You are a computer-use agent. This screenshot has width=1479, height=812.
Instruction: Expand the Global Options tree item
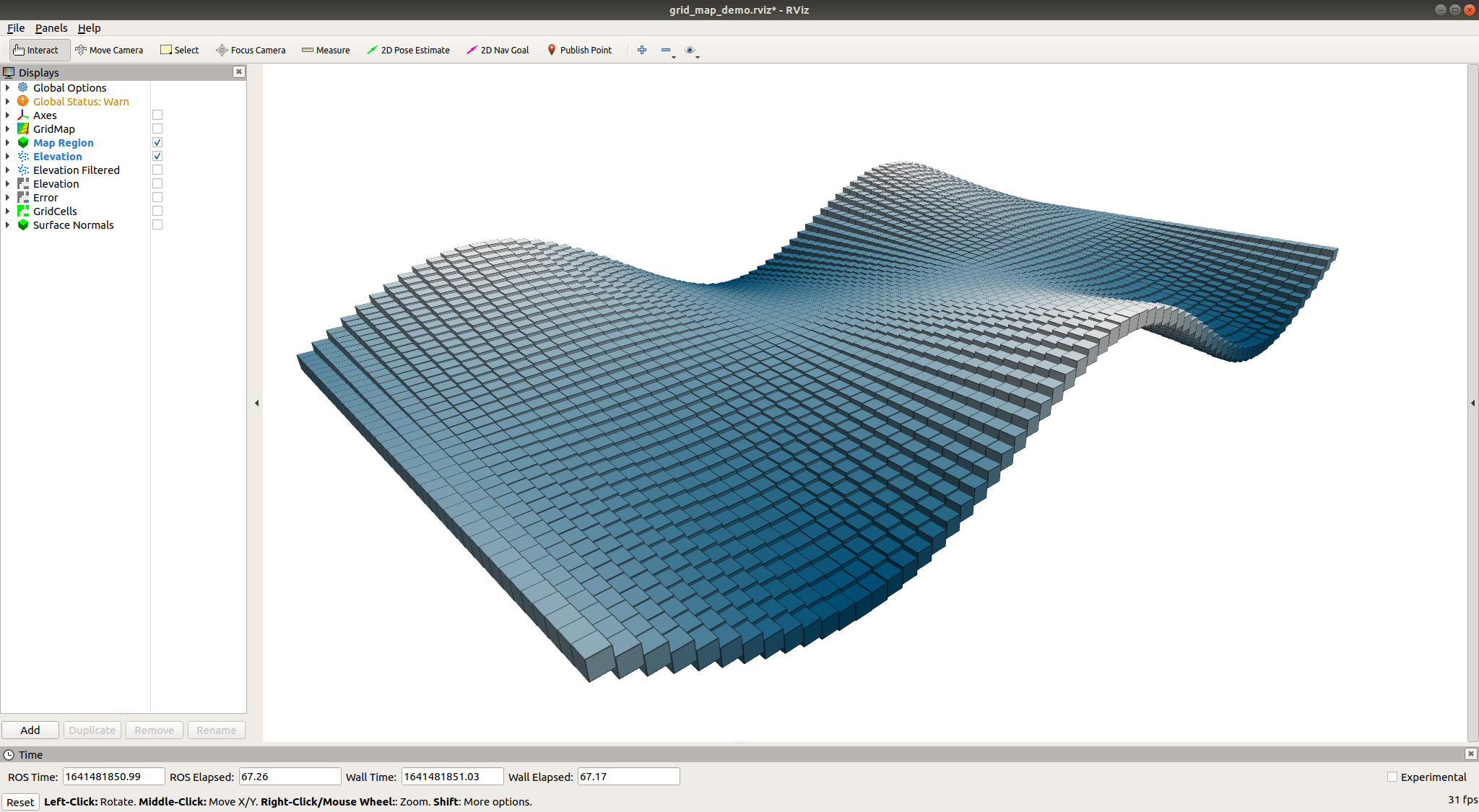pos(8,87)
